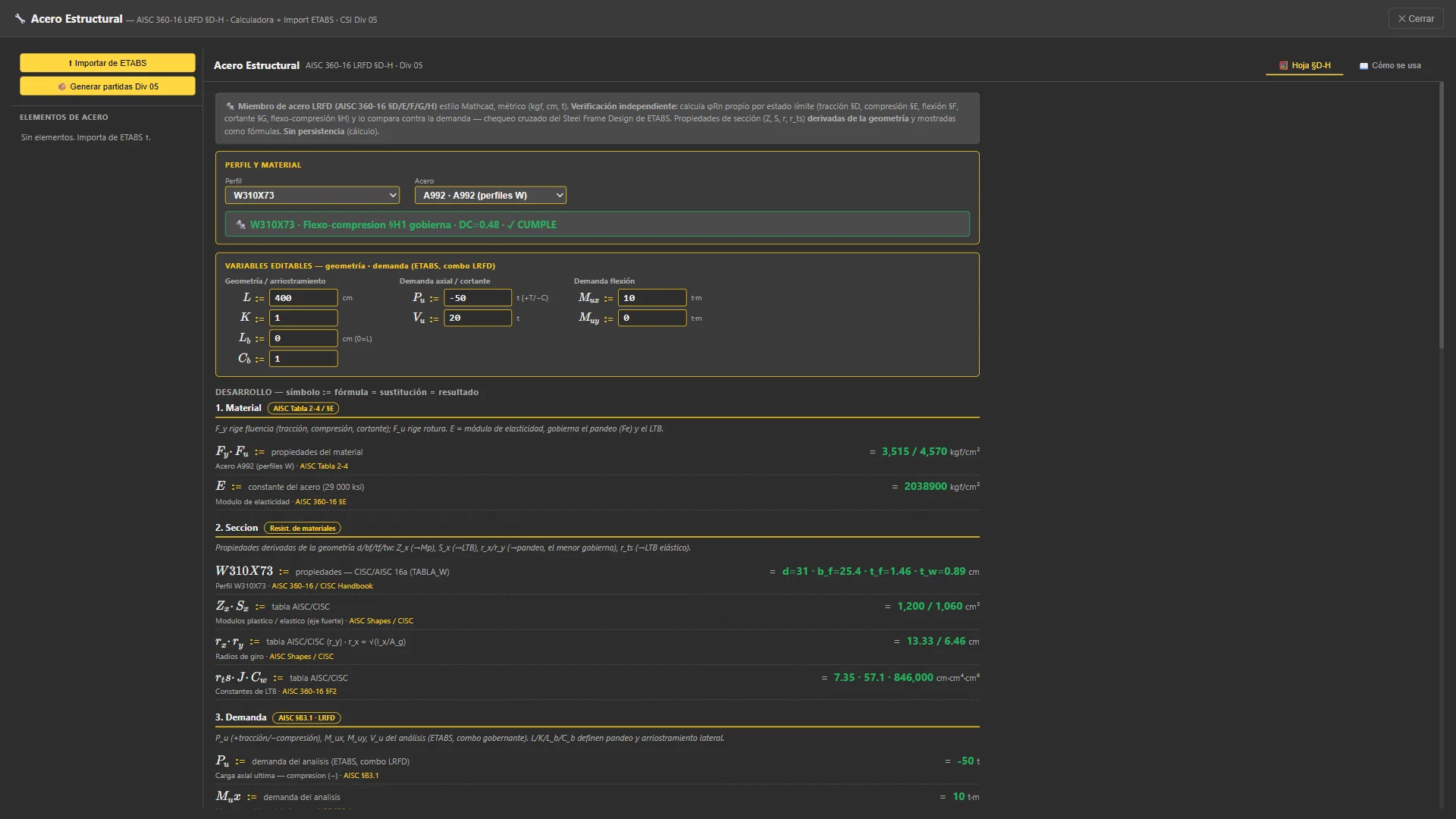
Task: Click the Generar partidas Div 05 button
Action: coord(108,86)
